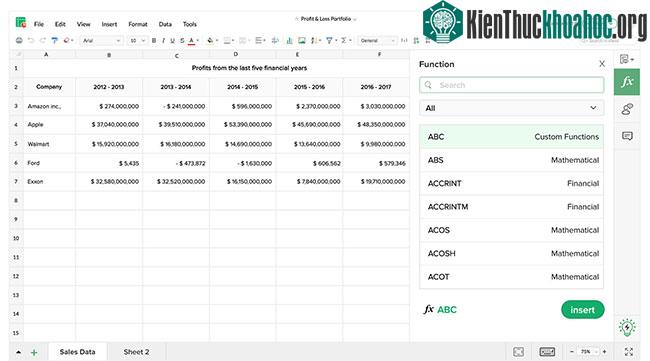
Task: Toggle italic formatting
Action: 163,41
